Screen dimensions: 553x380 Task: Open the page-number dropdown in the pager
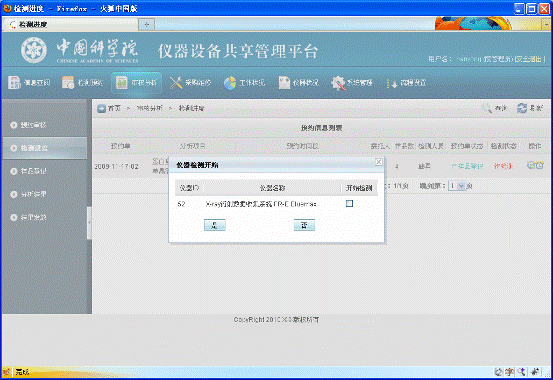457,186
